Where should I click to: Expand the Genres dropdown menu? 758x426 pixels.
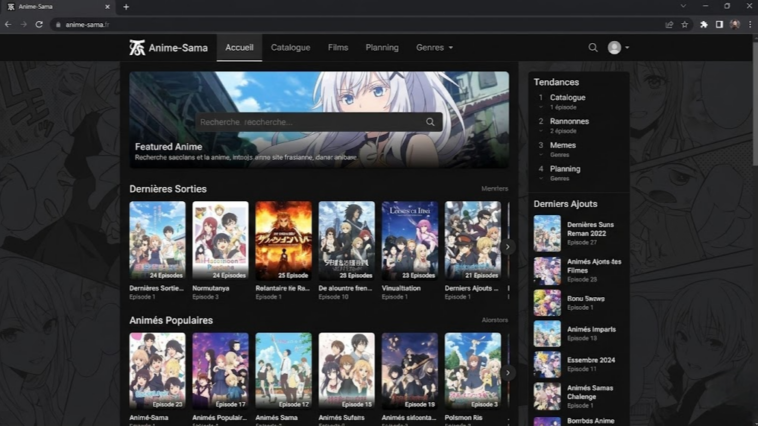point(434,48)
